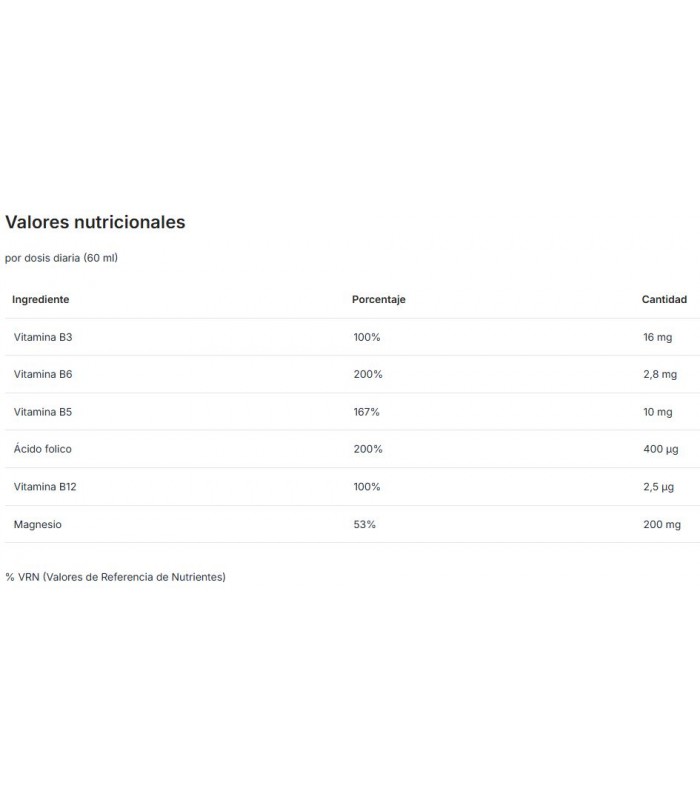Click the 53% percentage for Magnesio
The width and height of the screenshot is (700, 800).
click(364, 524)
